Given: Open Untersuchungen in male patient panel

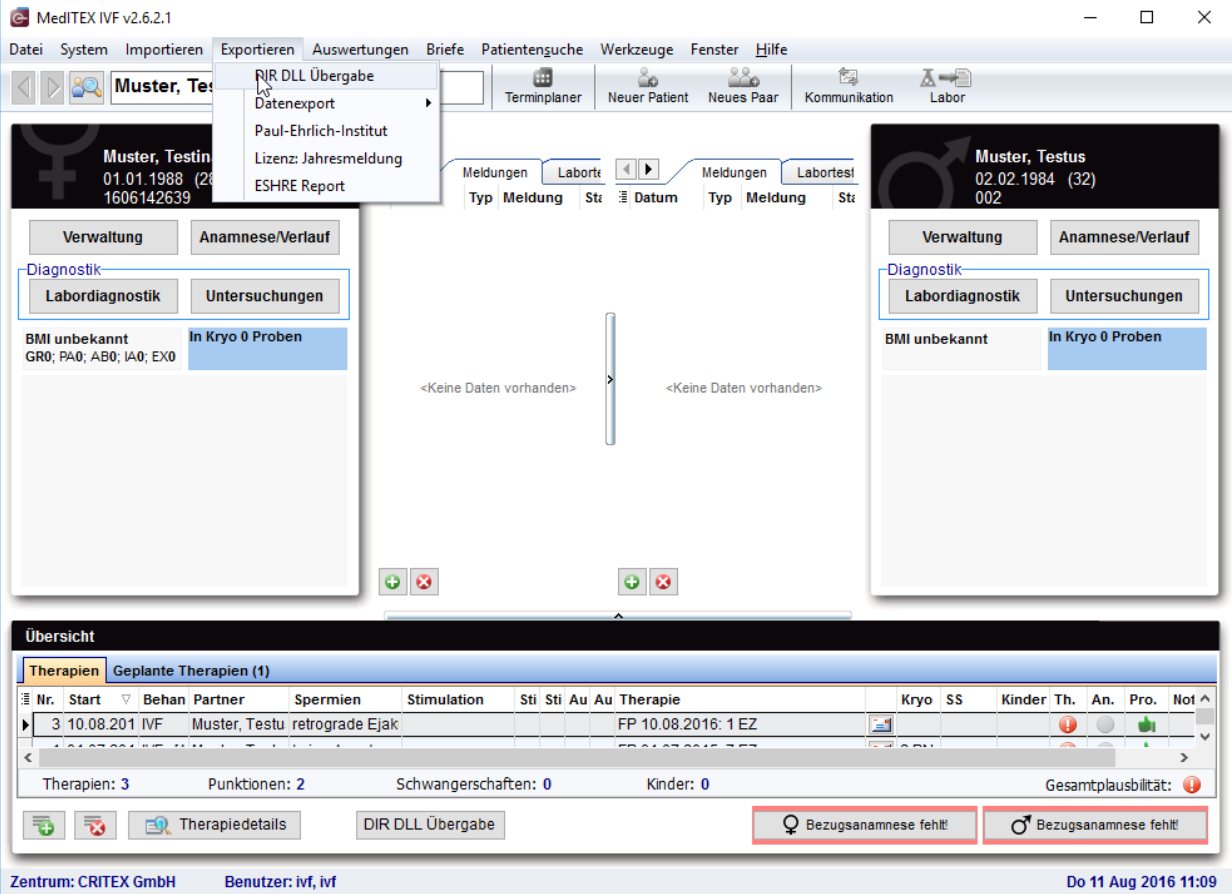Looking at the screenshot, I should (1124, 296).
